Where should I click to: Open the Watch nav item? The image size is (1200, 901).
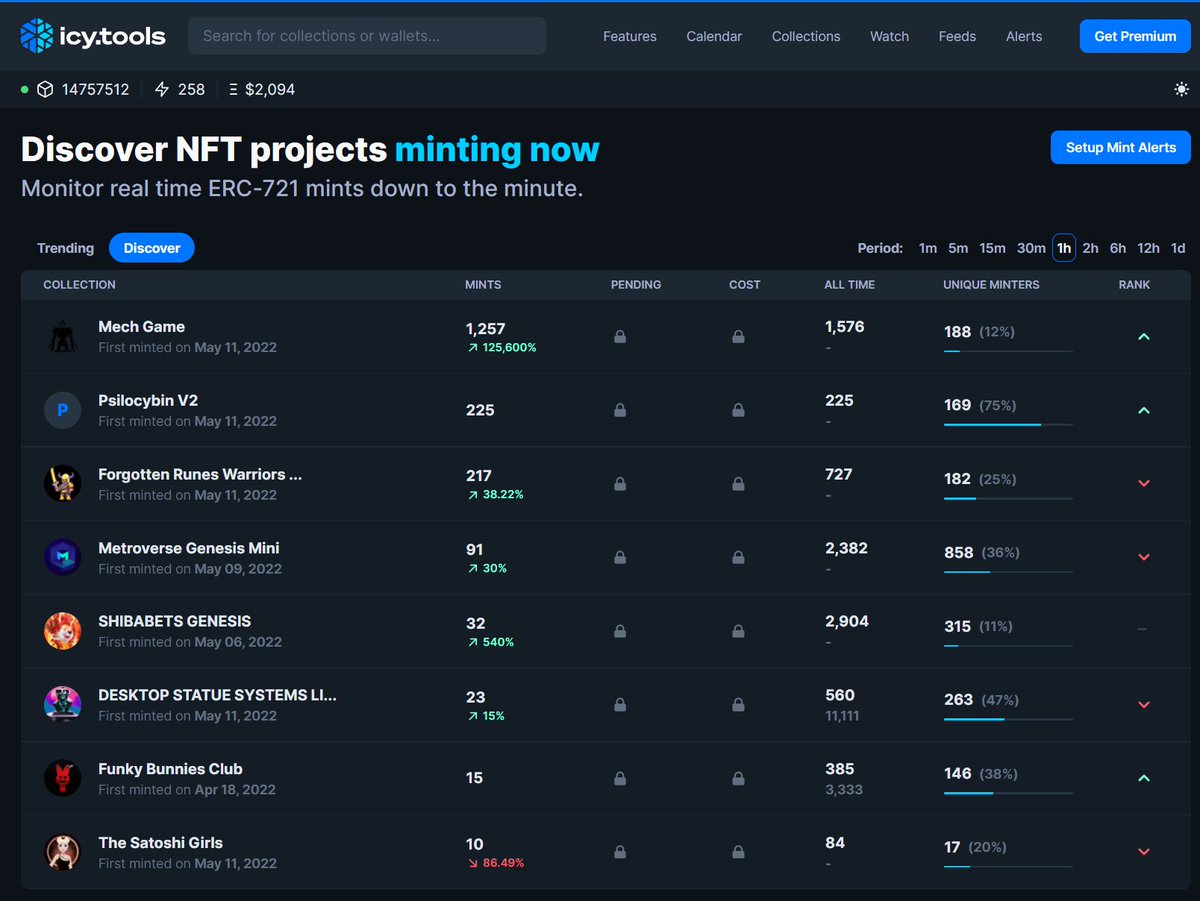click(x=889, y=36)
